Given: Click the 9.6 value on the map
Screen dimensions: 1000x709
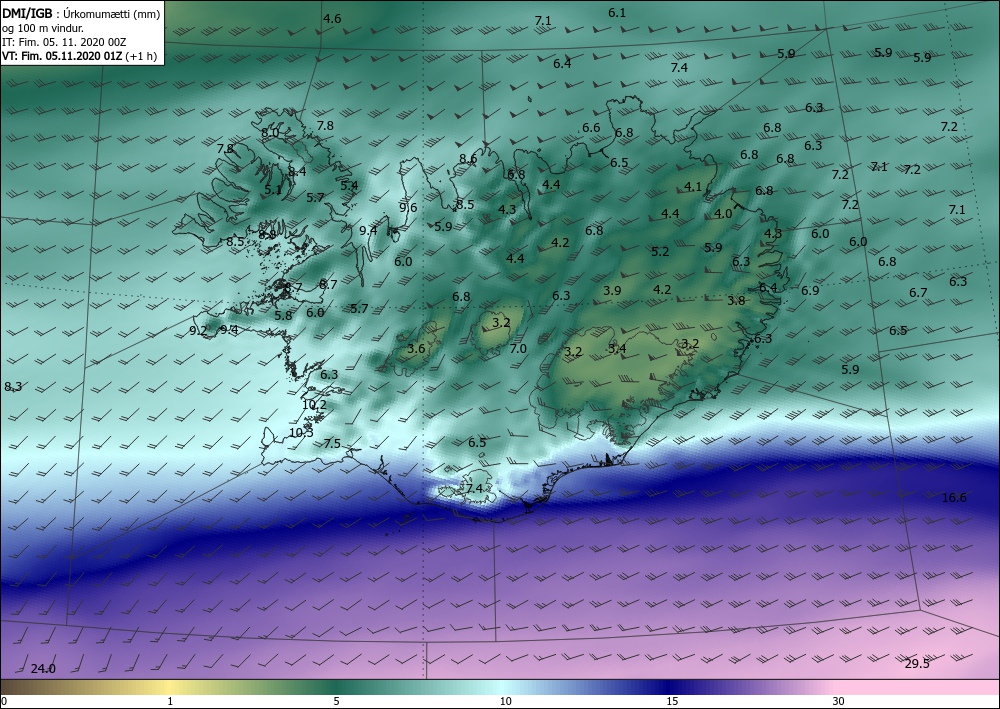Looking at the screenshot, I should [408, 207].
